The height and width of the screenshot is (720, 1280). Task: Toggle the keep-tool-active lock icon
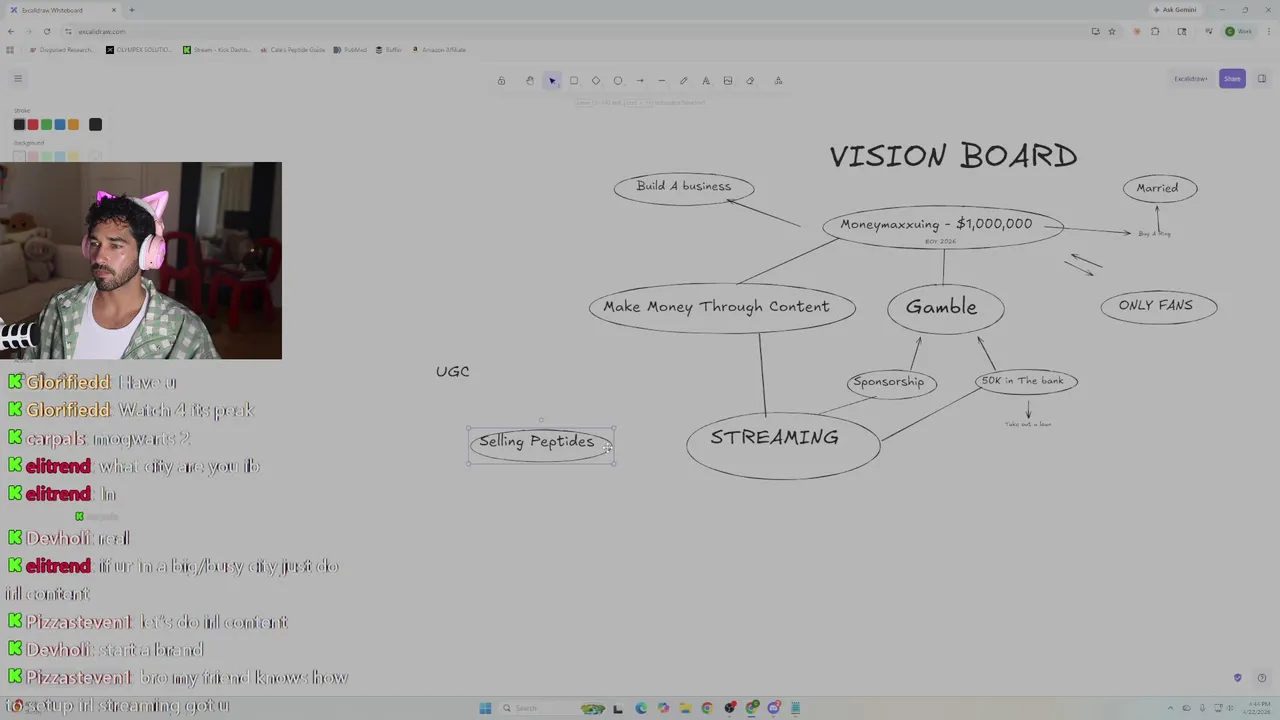click(x=501, y=81)
